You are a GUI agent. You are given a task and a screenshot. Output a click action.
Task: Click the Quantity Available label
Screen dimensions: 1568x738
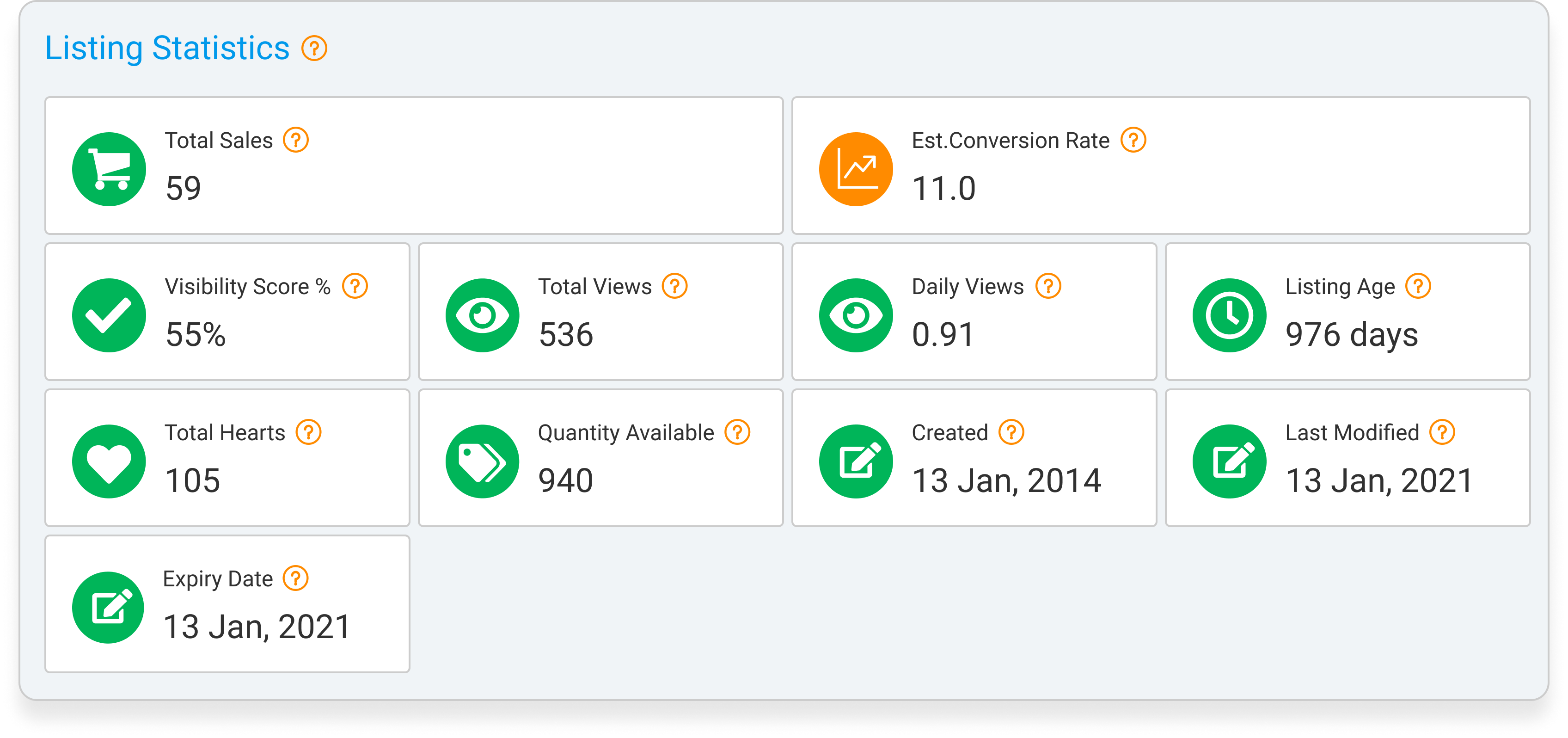pos(626,433)
